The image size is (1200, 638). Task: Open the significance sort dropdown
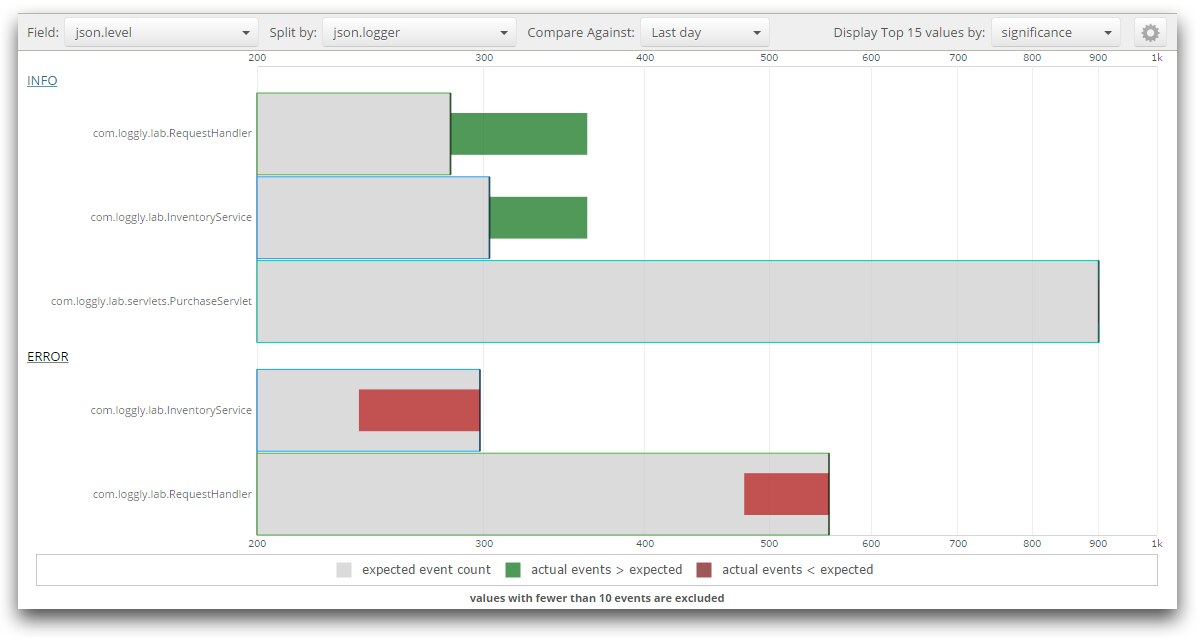[x=1055, y=33]
